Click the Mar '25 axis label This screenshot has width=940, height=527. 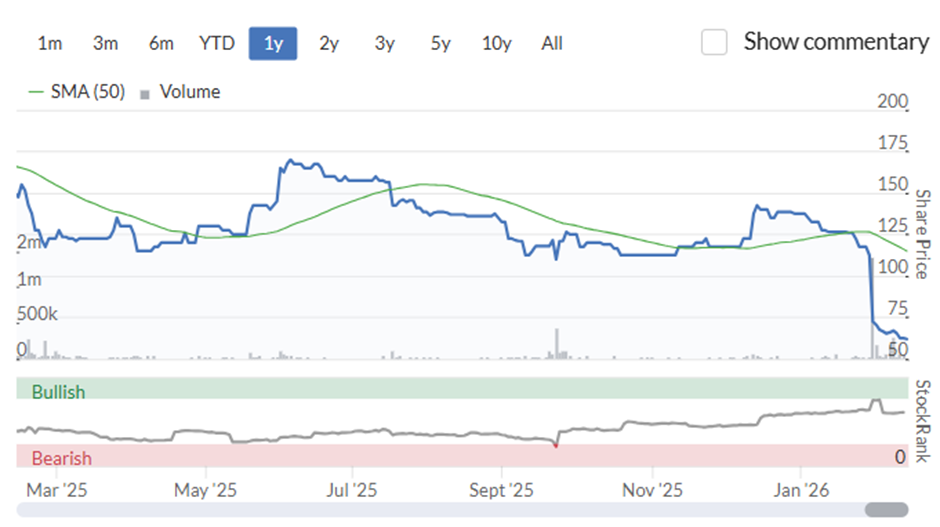(x=57, y=490)
